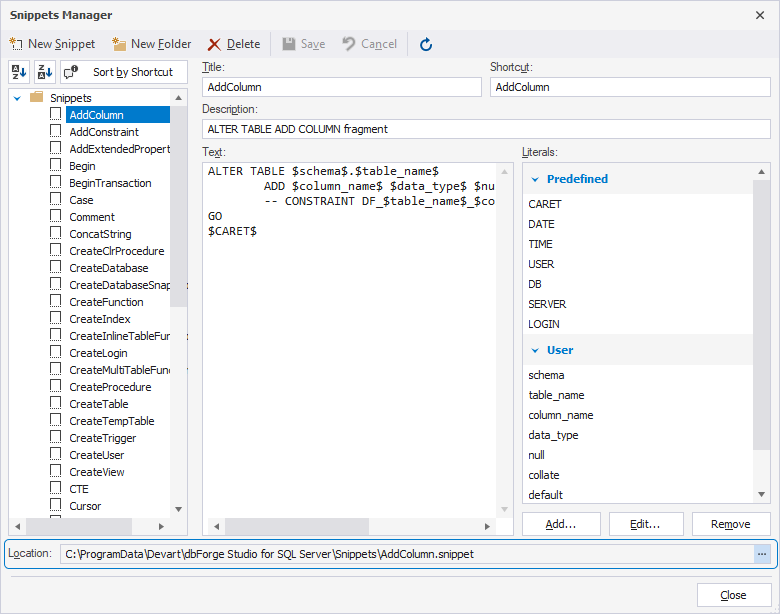Click the AddColumn snippet file icon

56,114
